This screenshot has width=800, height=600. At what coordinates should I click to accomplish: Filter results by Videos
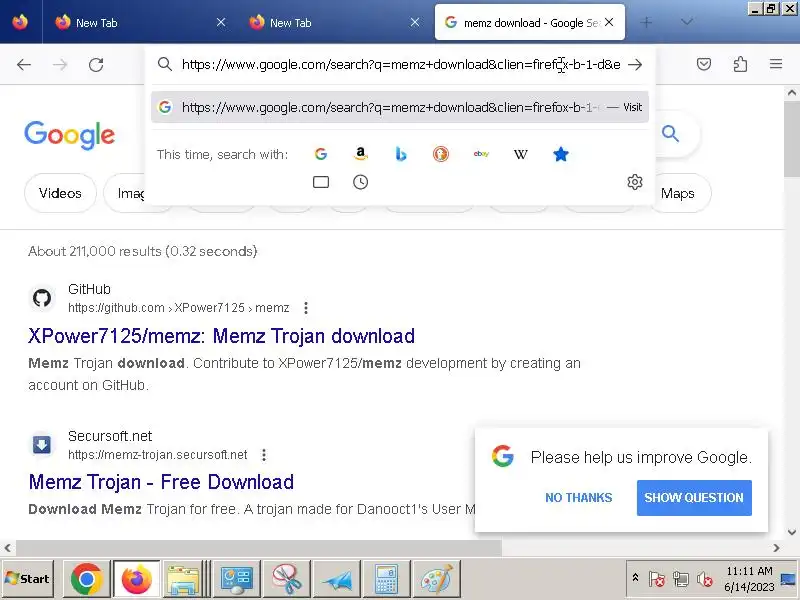[x=60, y=193]
